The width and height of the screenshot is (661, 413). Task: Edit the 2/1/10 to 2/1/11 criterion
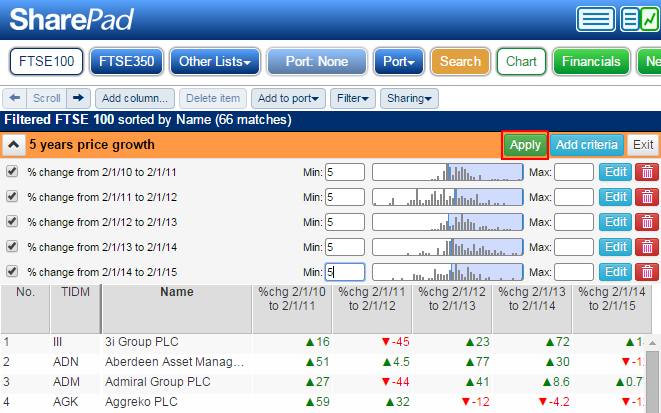click(x=615, y=172)
